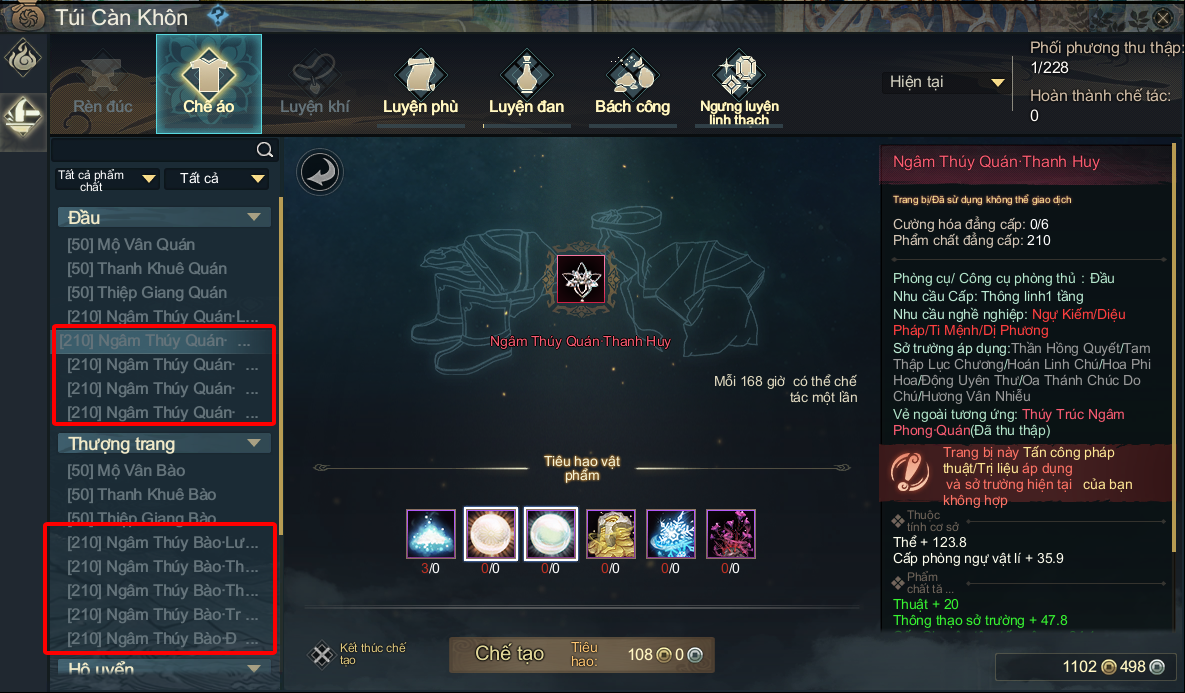Viewport: 1185px width, 693px height.
Task: Click the recipe list scrollbar
Action: pyautogui.click(x=280, y=366)
